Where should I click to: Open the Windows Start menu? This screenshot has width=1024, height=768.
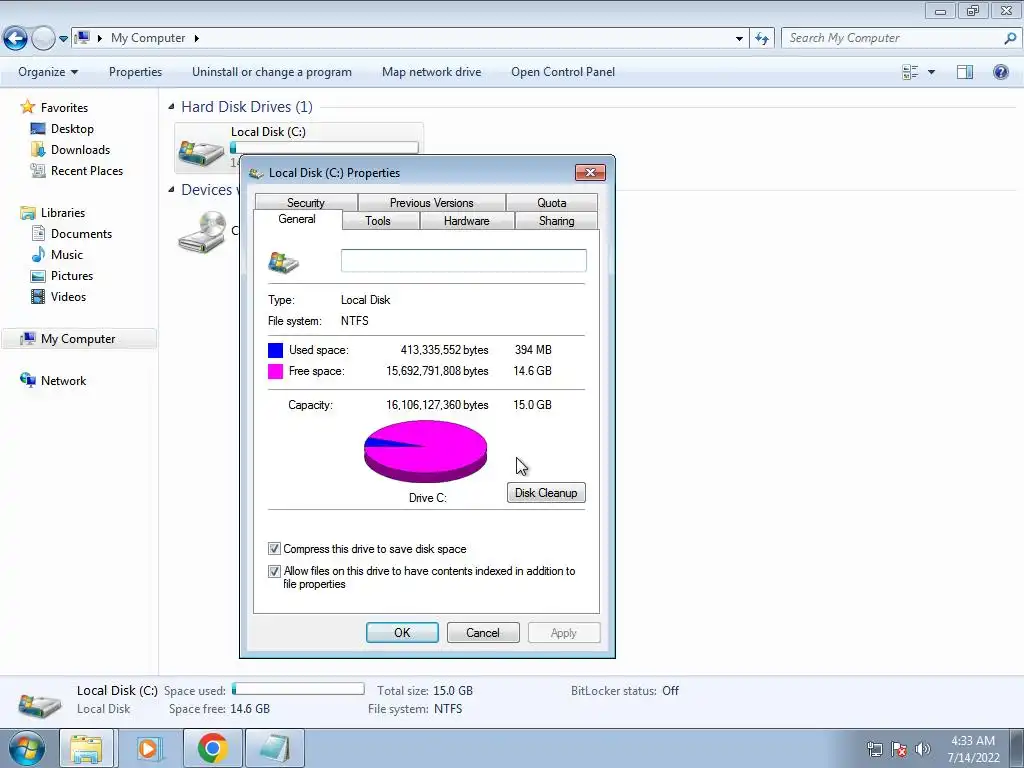coord(25,748)
